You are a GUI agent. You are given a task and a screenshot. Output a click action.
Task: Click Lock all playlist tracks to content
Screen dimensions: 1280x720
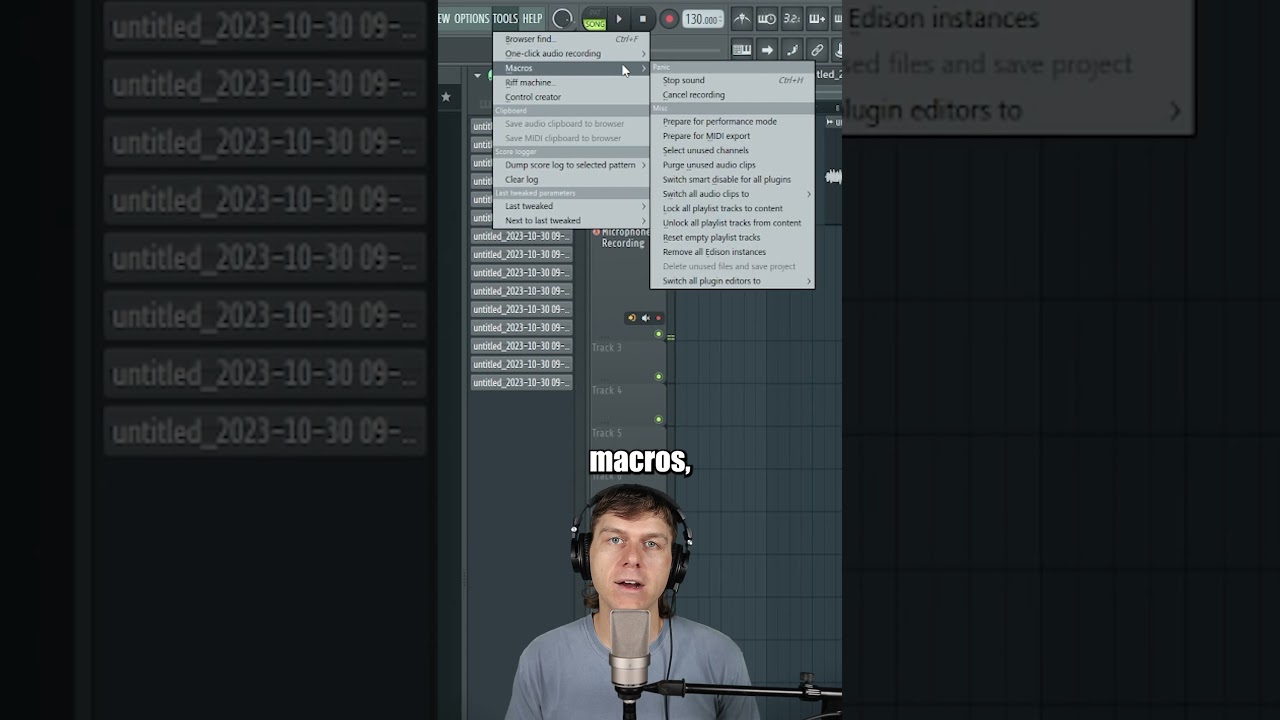pos(732,209)
